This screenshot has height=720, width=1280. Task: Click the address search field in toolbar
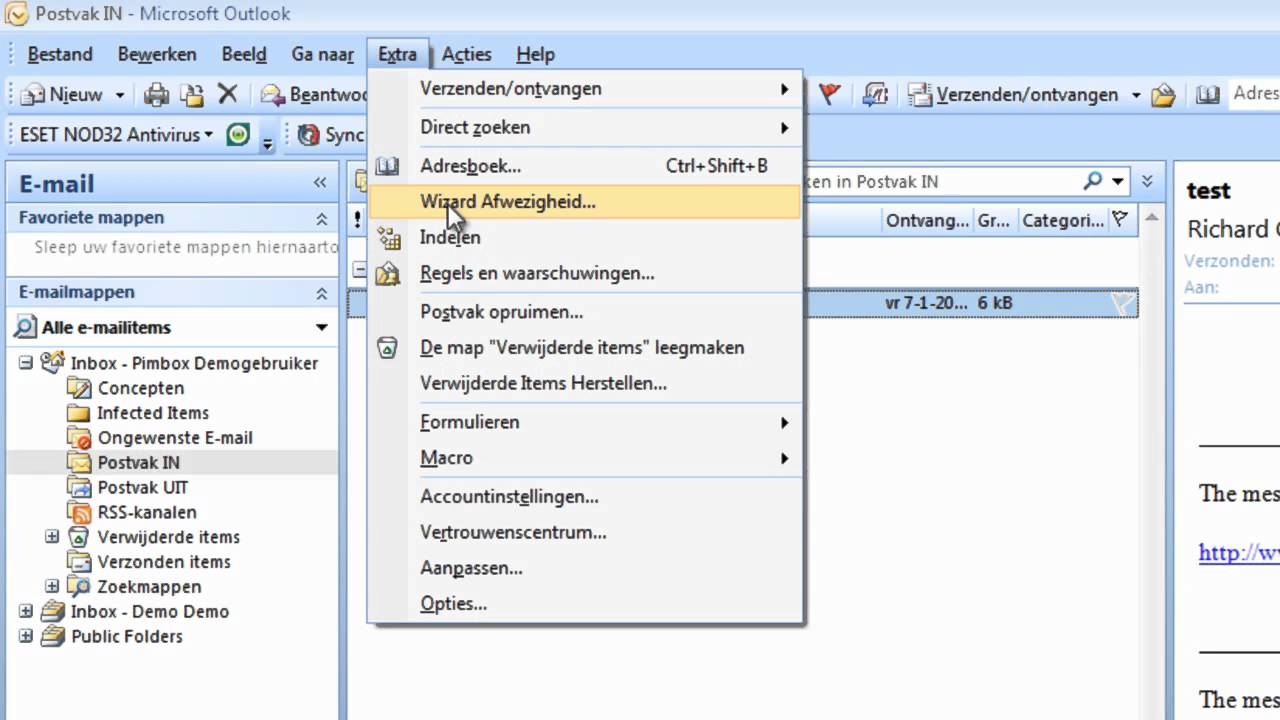tap(1254, 94)
